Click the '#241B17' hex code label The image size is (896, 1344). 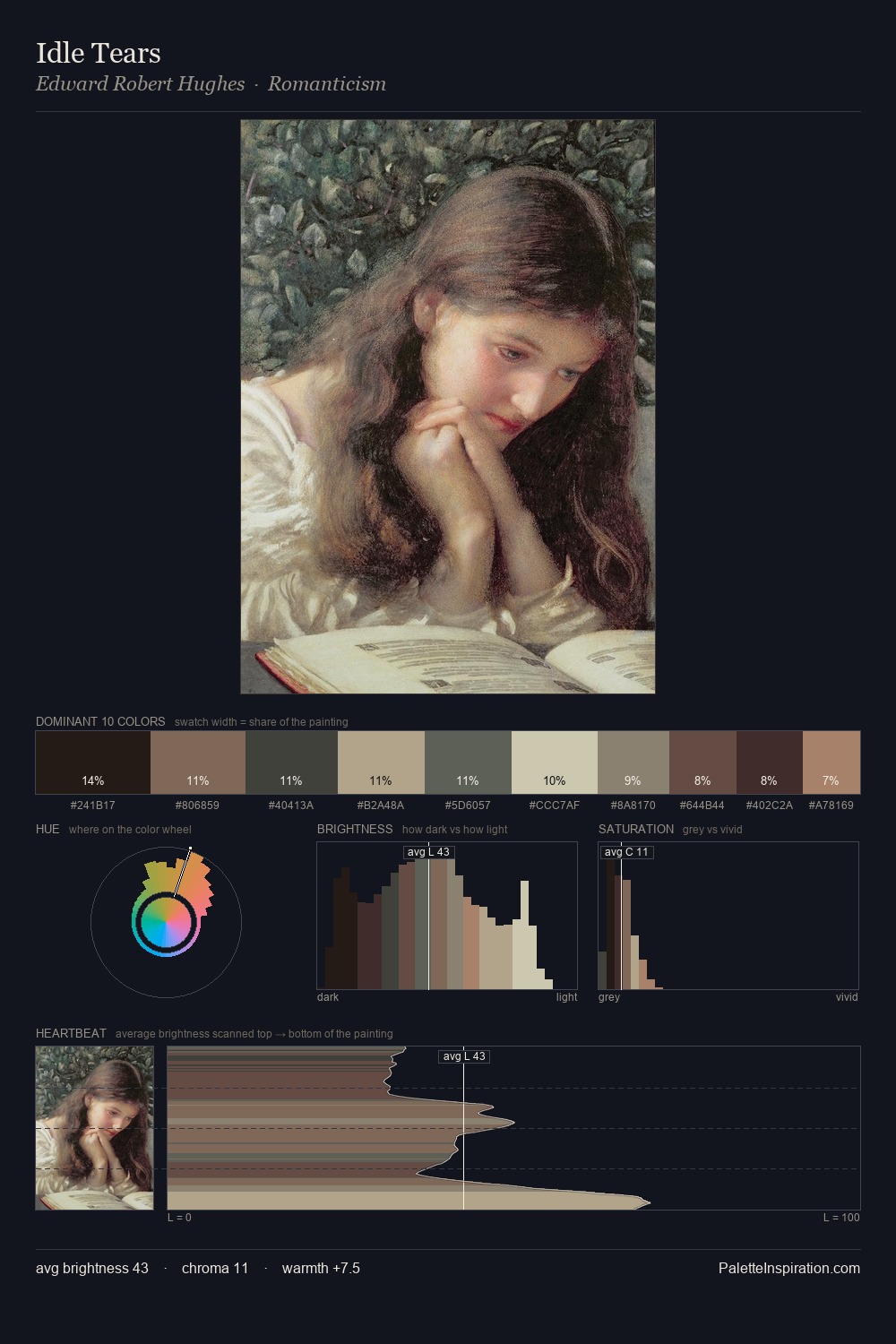[93, 806]
